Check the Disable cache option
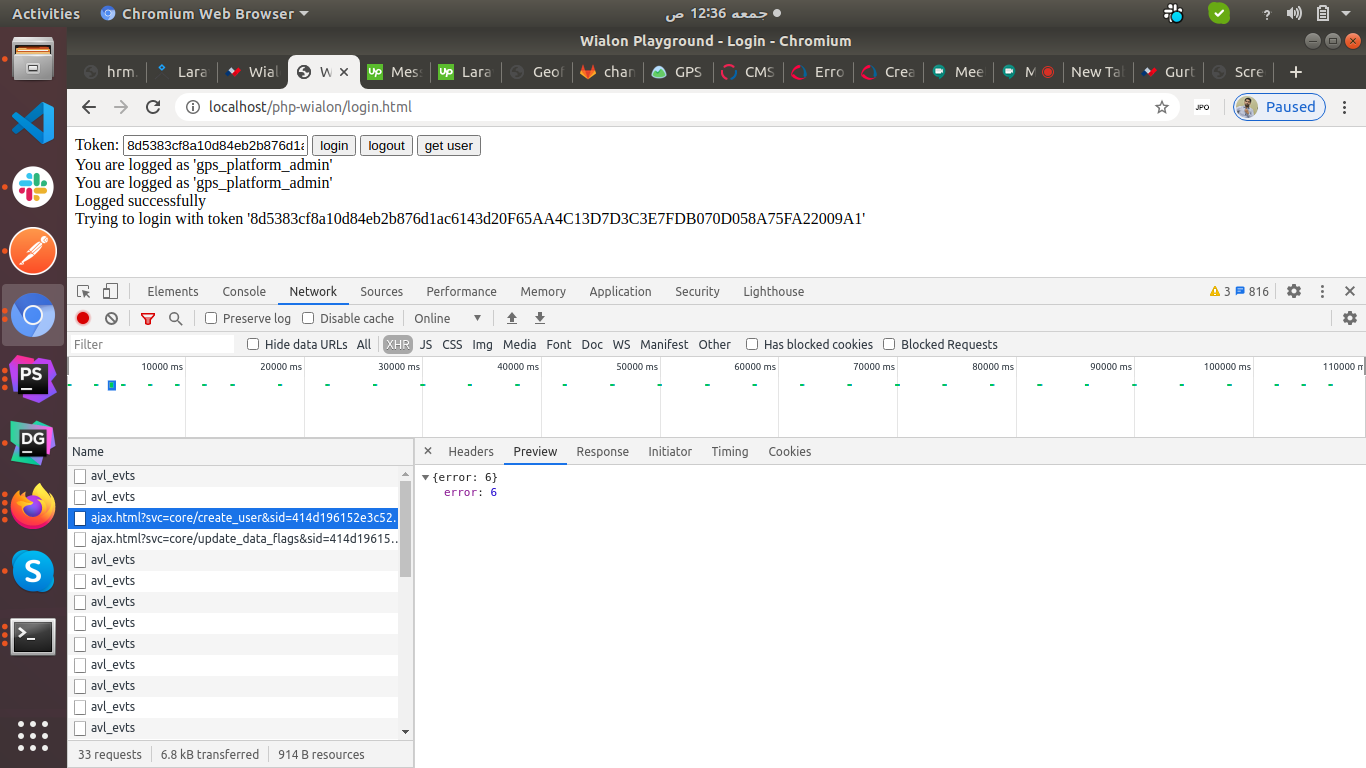This screenshot has height=768, width=1366. pos(308,318)
